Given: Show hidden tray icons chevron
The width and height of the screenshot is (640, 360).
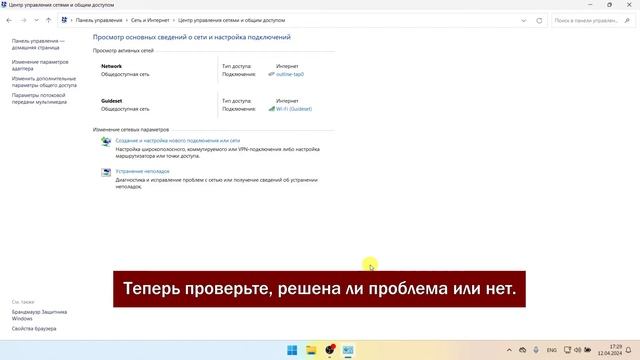Looking at the screenshot, I should pyautogui.click(x=509, y=350).
